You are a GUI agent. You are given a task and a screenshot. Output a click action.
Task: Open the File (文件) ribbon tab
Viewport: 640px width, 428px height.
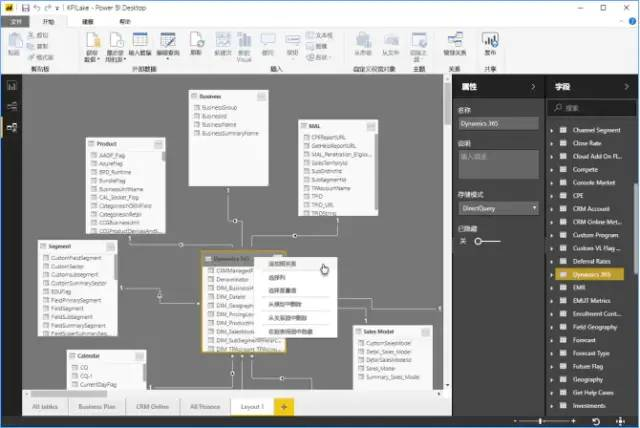(16, 22)
